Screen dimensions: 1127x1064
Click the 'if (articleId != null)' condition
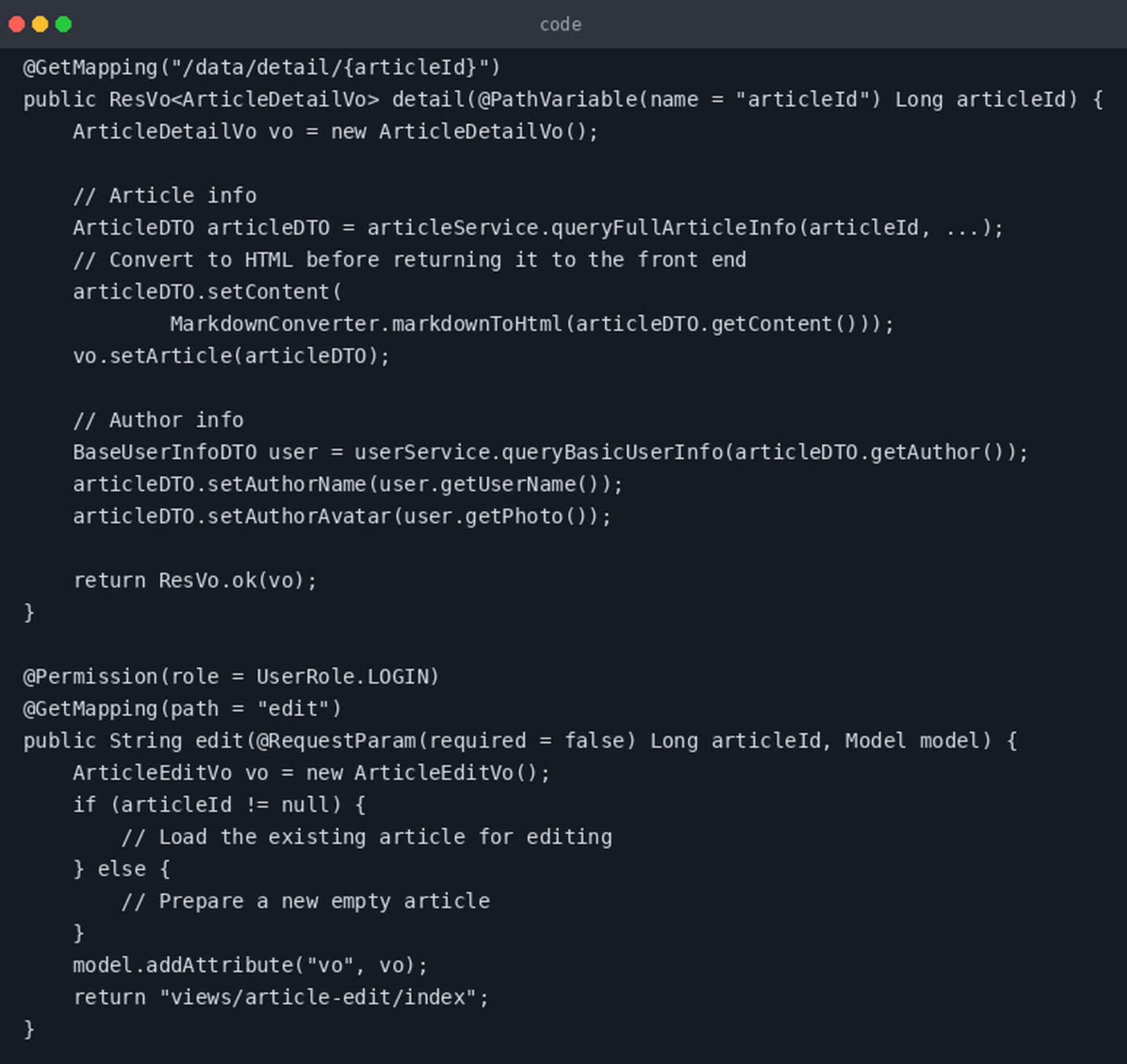click(x=207, y=805)
